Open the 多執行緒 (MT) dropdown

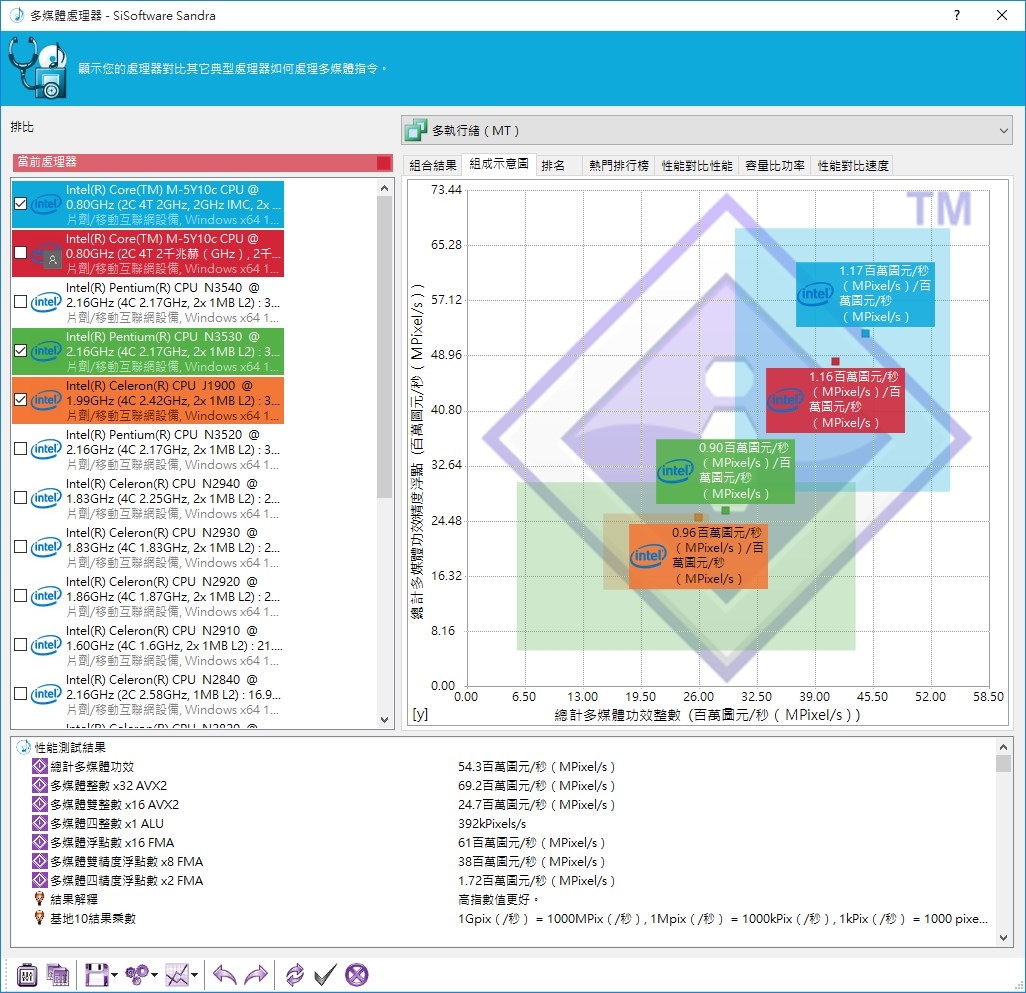point(707,130)
